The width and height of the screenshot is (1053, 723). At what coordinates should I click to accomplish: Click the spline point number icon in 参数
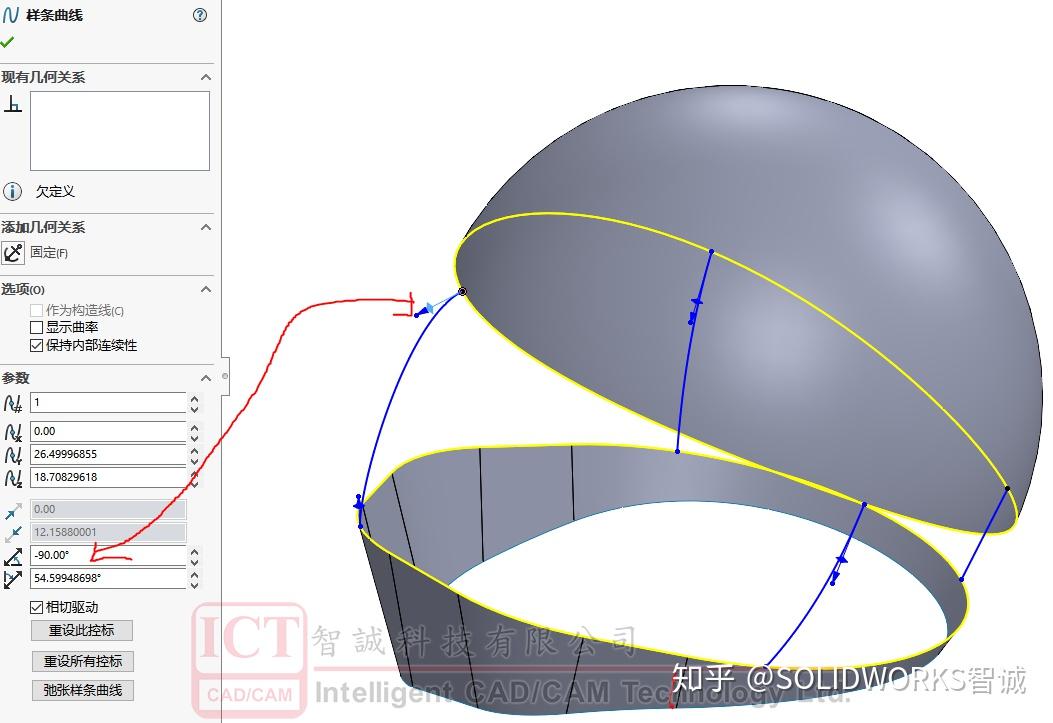(x=11, y=403)
